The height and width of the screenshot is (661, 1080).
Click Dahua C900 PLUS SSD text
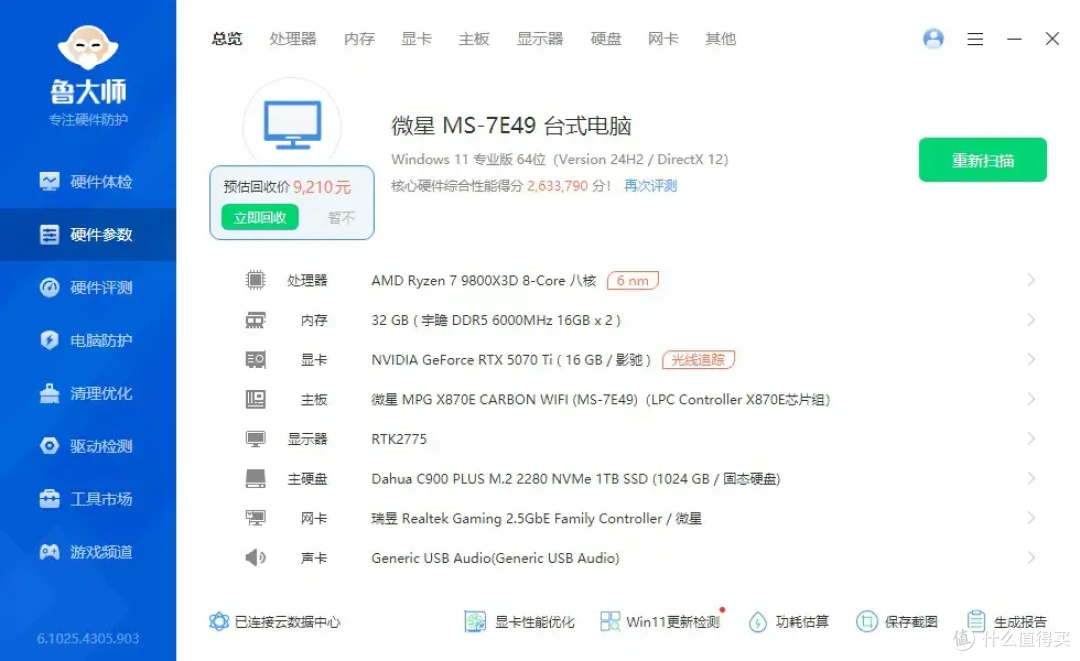point(576,479)
